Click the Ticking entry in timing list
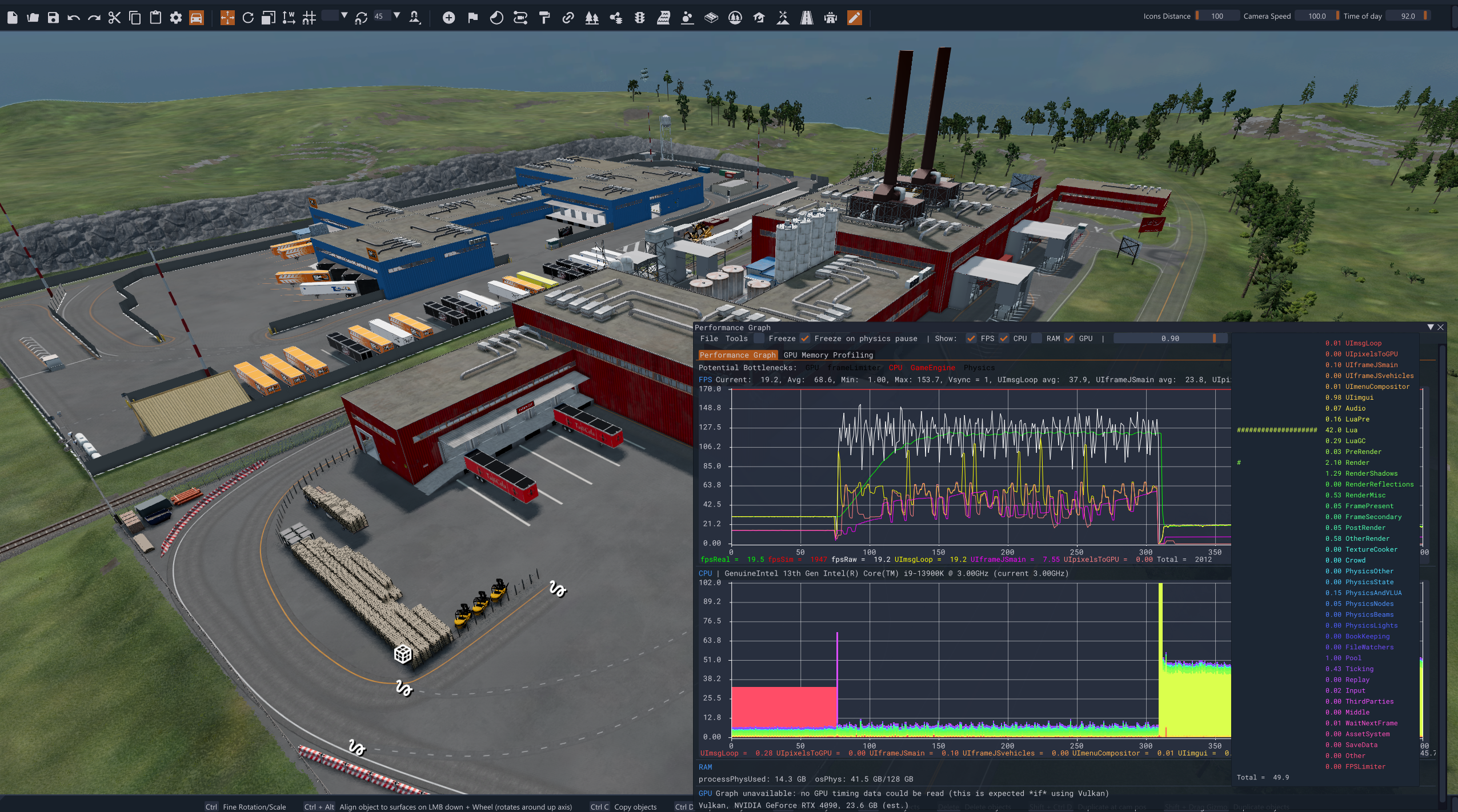This screenshot has height=812, width=1458. pos(1349,669)
